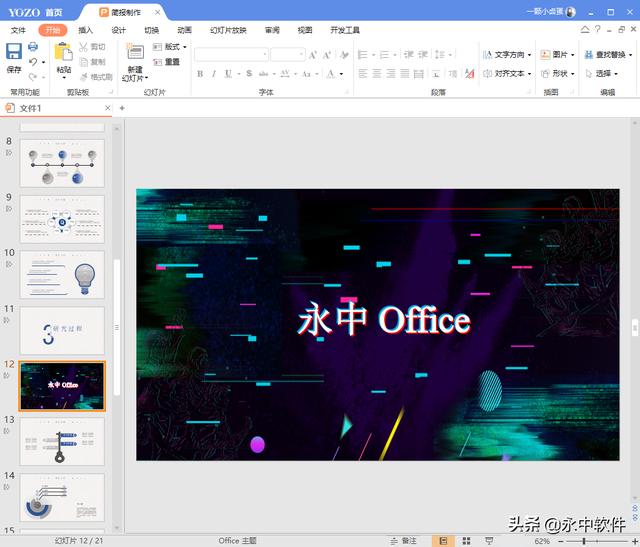
Task: Click the Cut scissors icon
Action: [x=83, y=47]
